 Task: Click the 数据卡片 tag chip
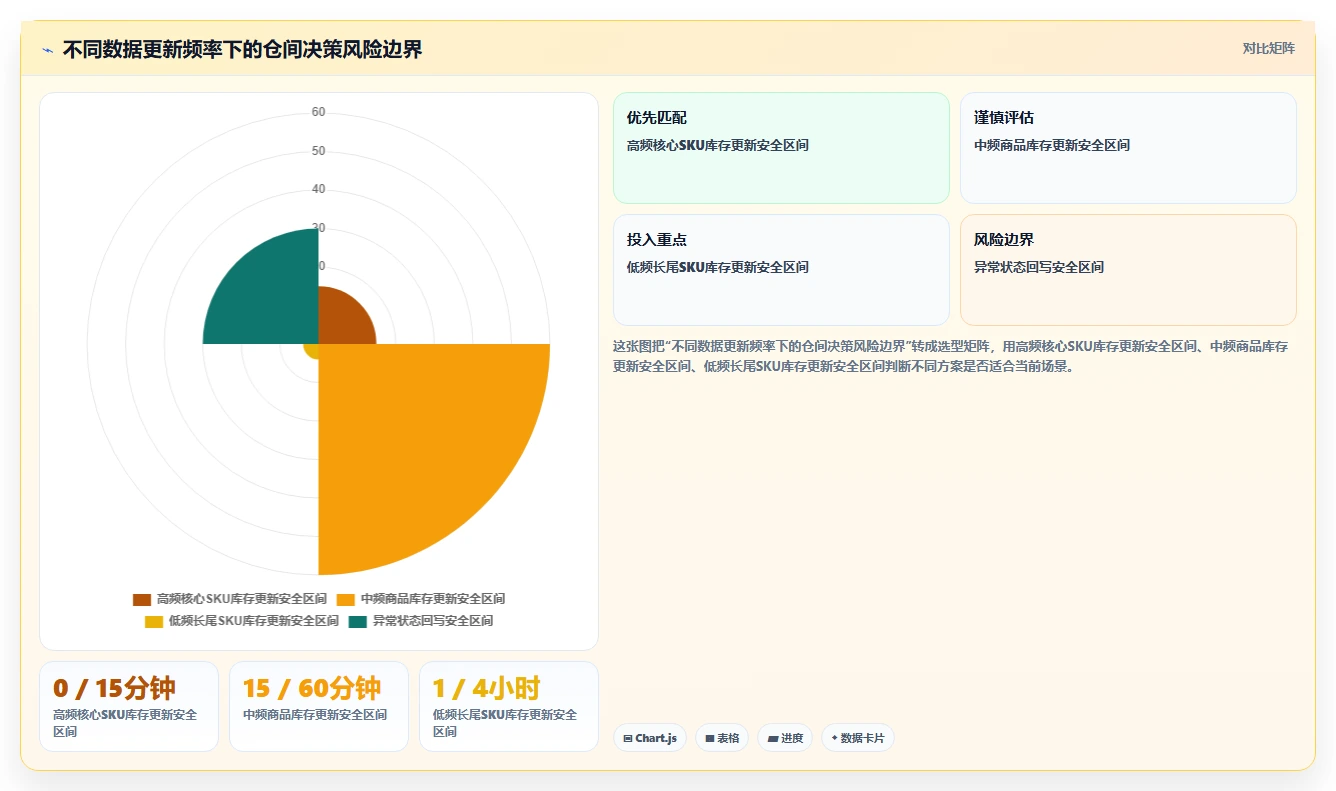[x=857, y=738]
